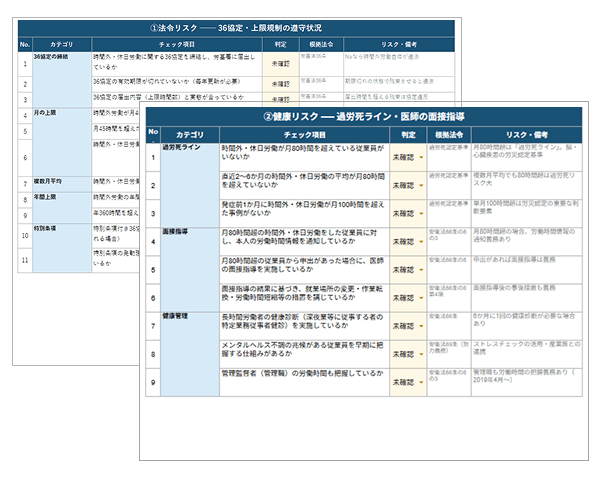The width and height of the screenshot is (600, 490).
Task: Select the 複数月平均 category cell
Action: click(x=62, y=184)
